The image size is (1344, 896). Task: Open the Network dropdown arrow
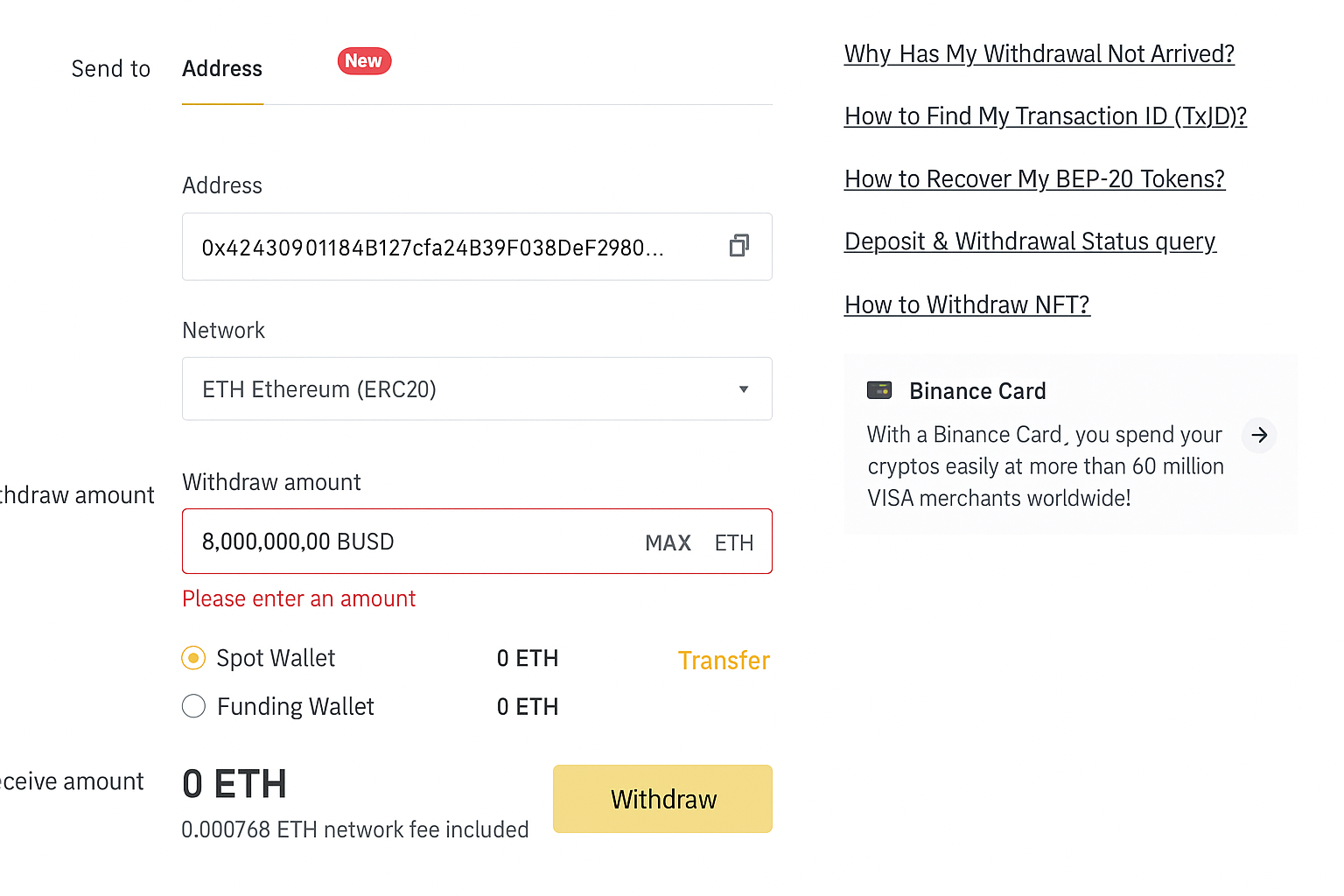pos(744,389)
